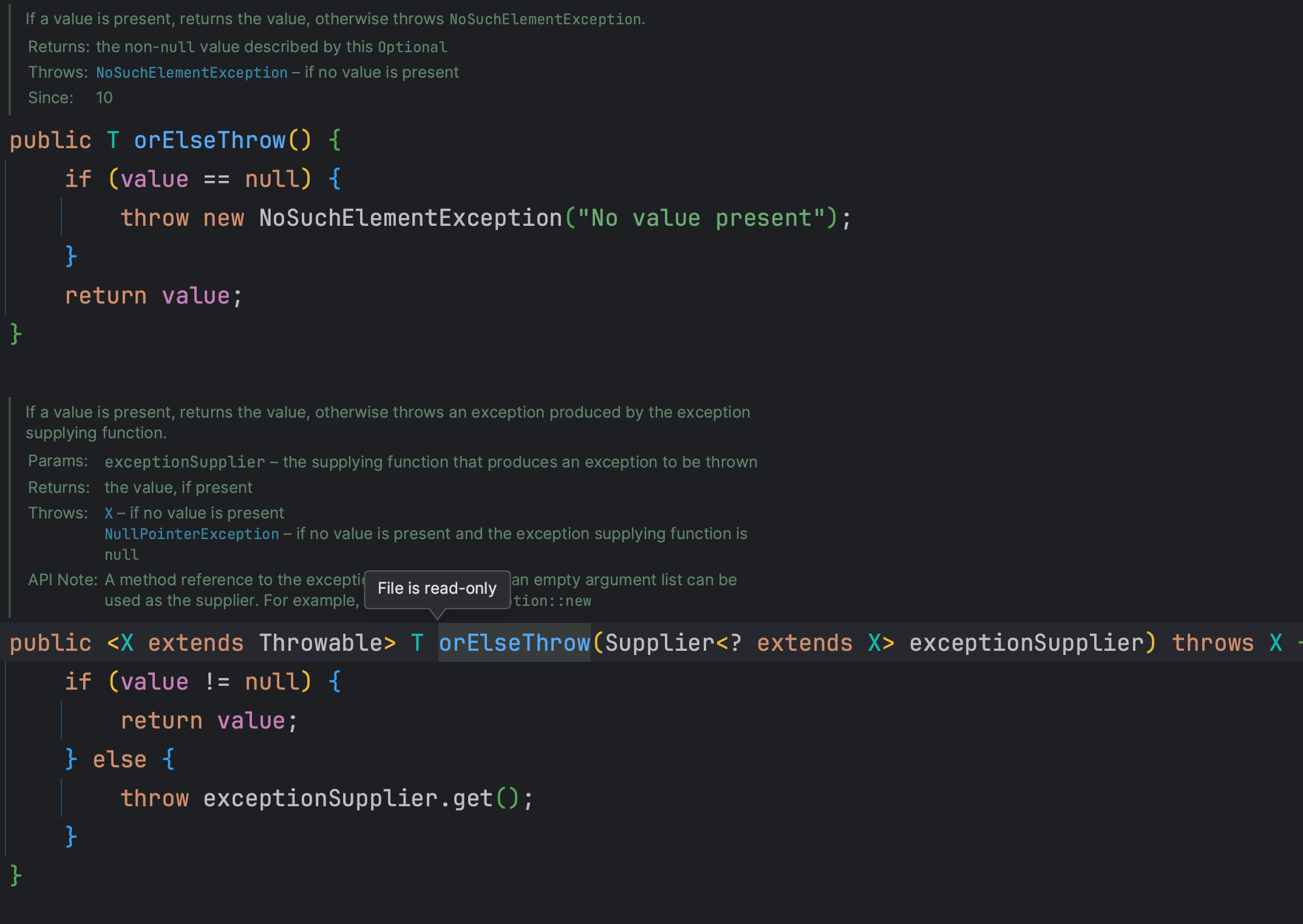Click the "No value present" string literal
Image resolution: width=1303 pixels, height=924 pixels.
click(x=701, y=218)
